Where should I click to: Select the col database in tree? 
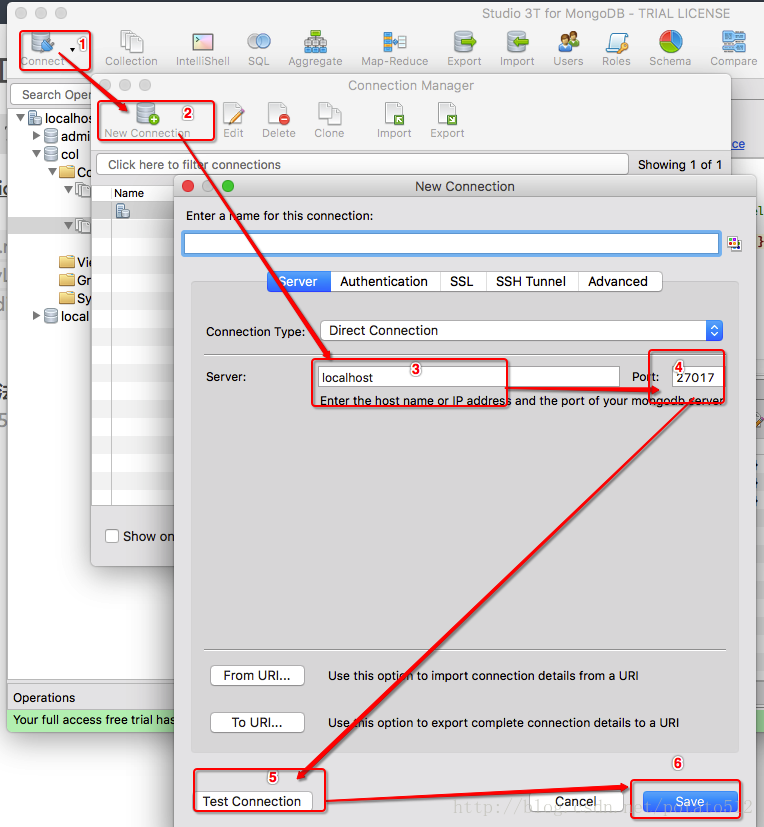click(x=62, y=155)
